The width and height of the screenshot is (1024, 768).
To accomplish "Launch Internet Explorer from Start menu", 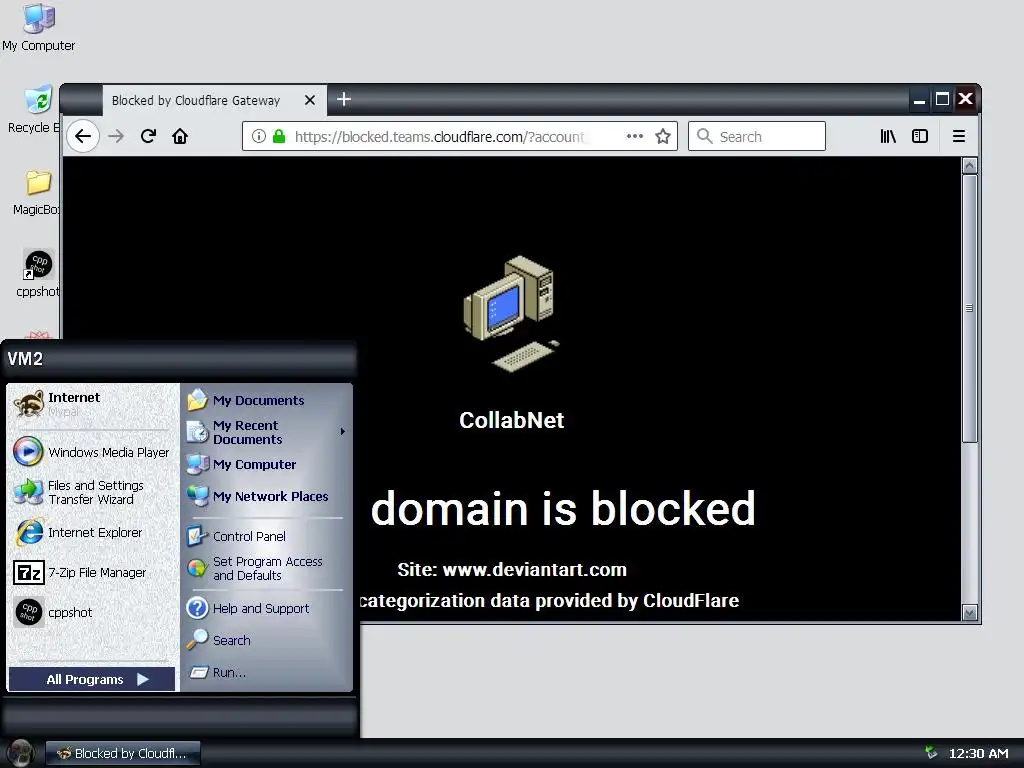I will (x=91, y=532).
